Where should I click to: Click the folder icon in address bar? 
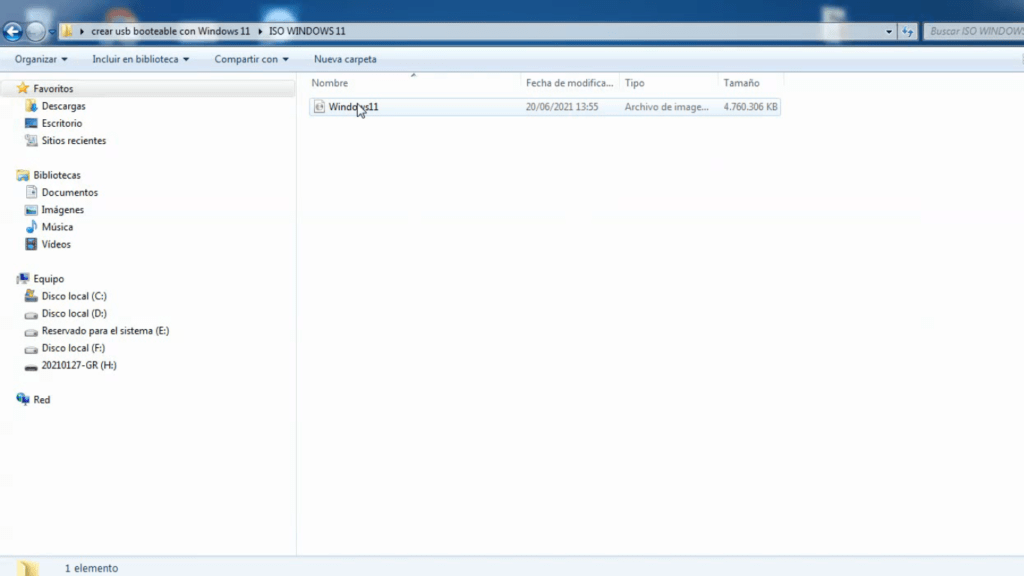point(67,31)
